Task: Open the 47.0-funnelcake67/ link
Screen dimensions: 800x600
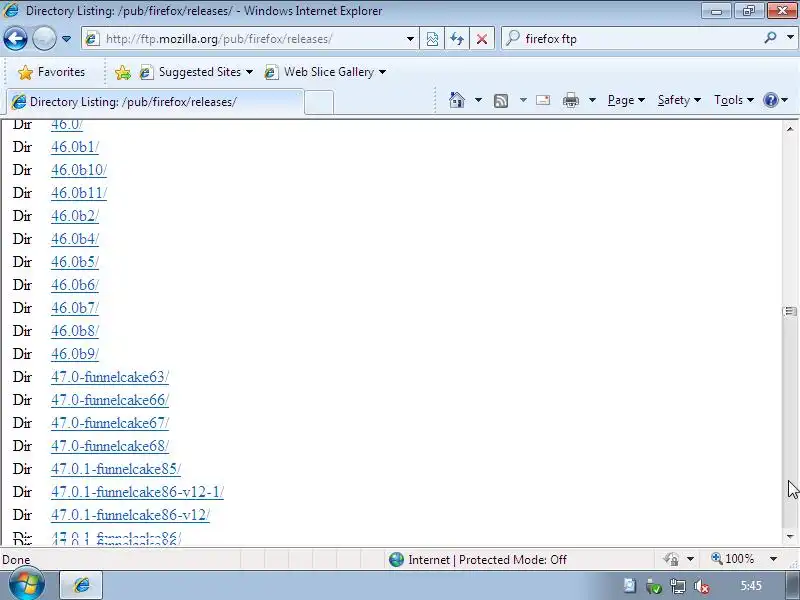Action: (110, 423)
